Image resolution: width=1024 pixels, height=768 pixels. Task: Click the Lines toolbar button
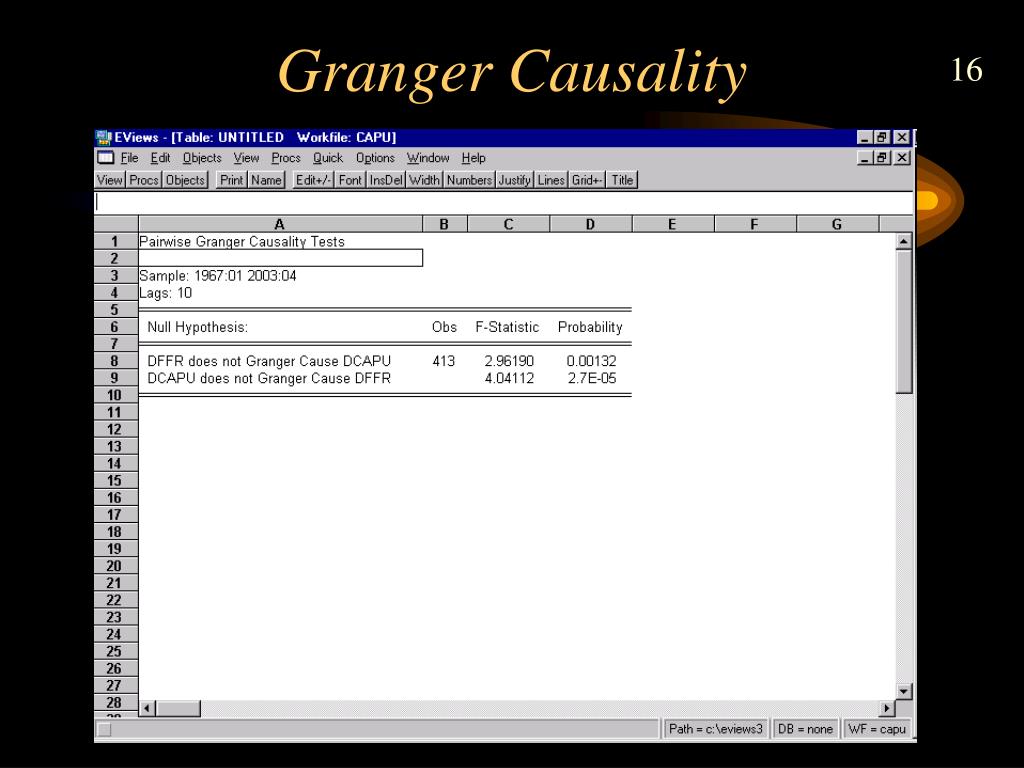(551, 180)
